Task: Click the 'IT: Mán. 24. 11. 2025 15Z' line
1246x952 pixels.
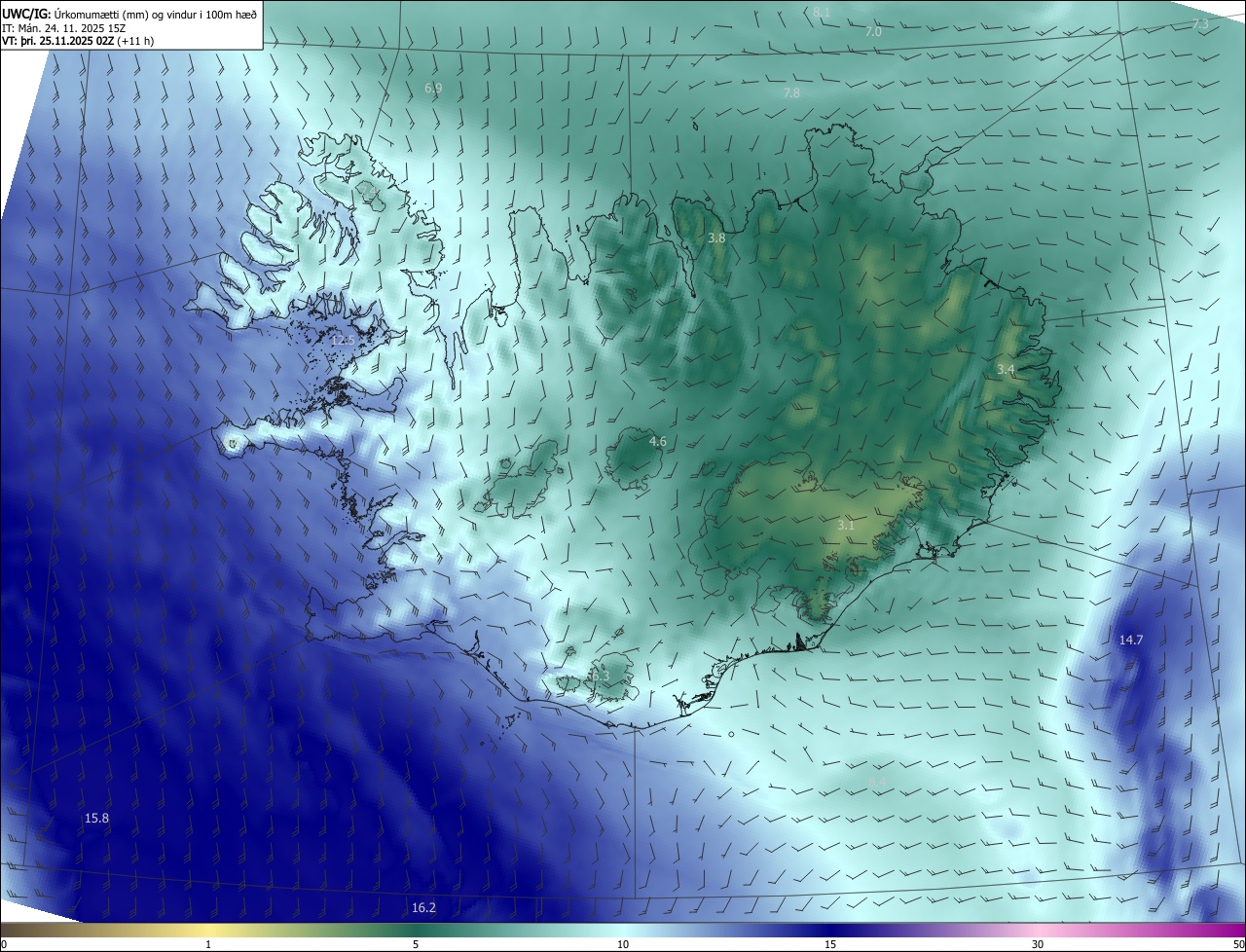Action: [x=62, y=28]
